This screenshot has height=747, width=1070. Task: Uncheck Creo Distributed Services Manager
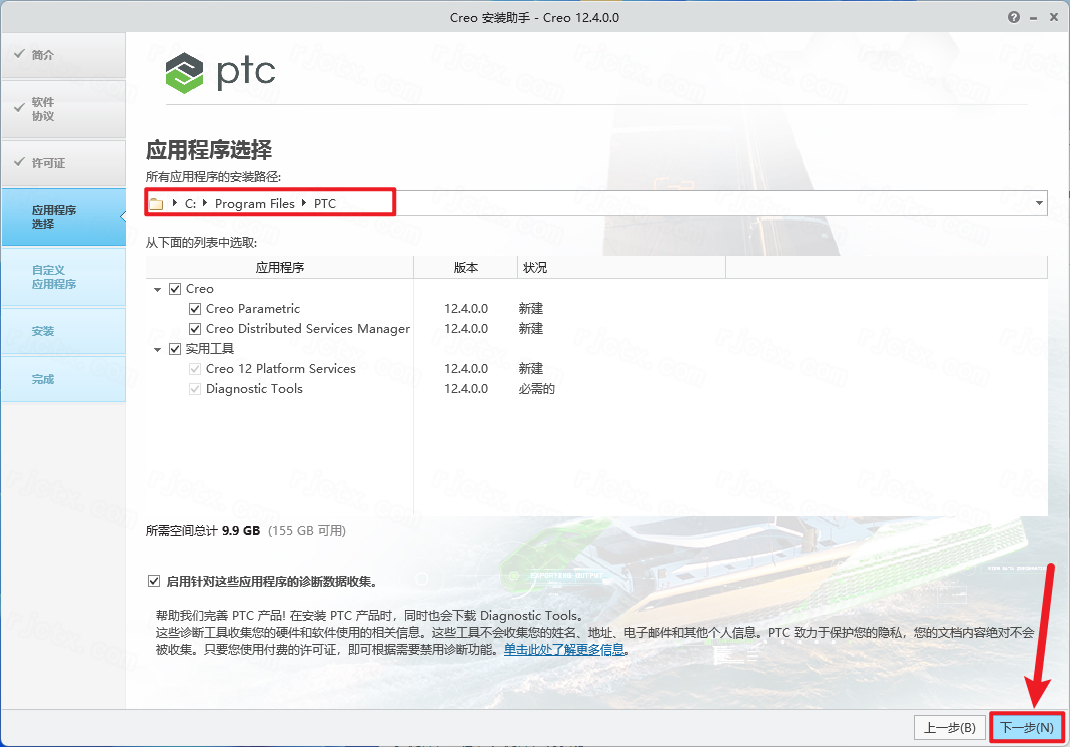coord(195,329)
